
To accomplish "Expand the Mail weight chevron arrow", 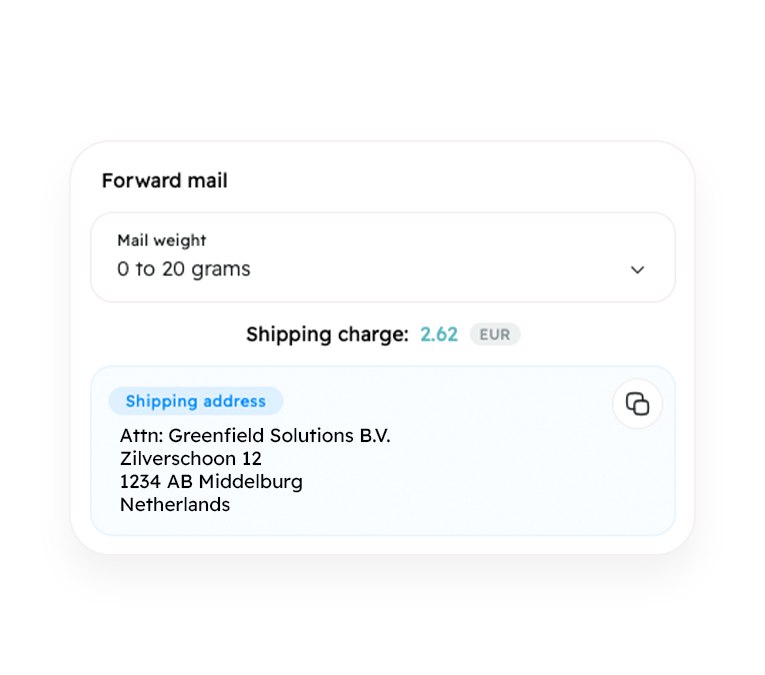I will click(637, 270).
